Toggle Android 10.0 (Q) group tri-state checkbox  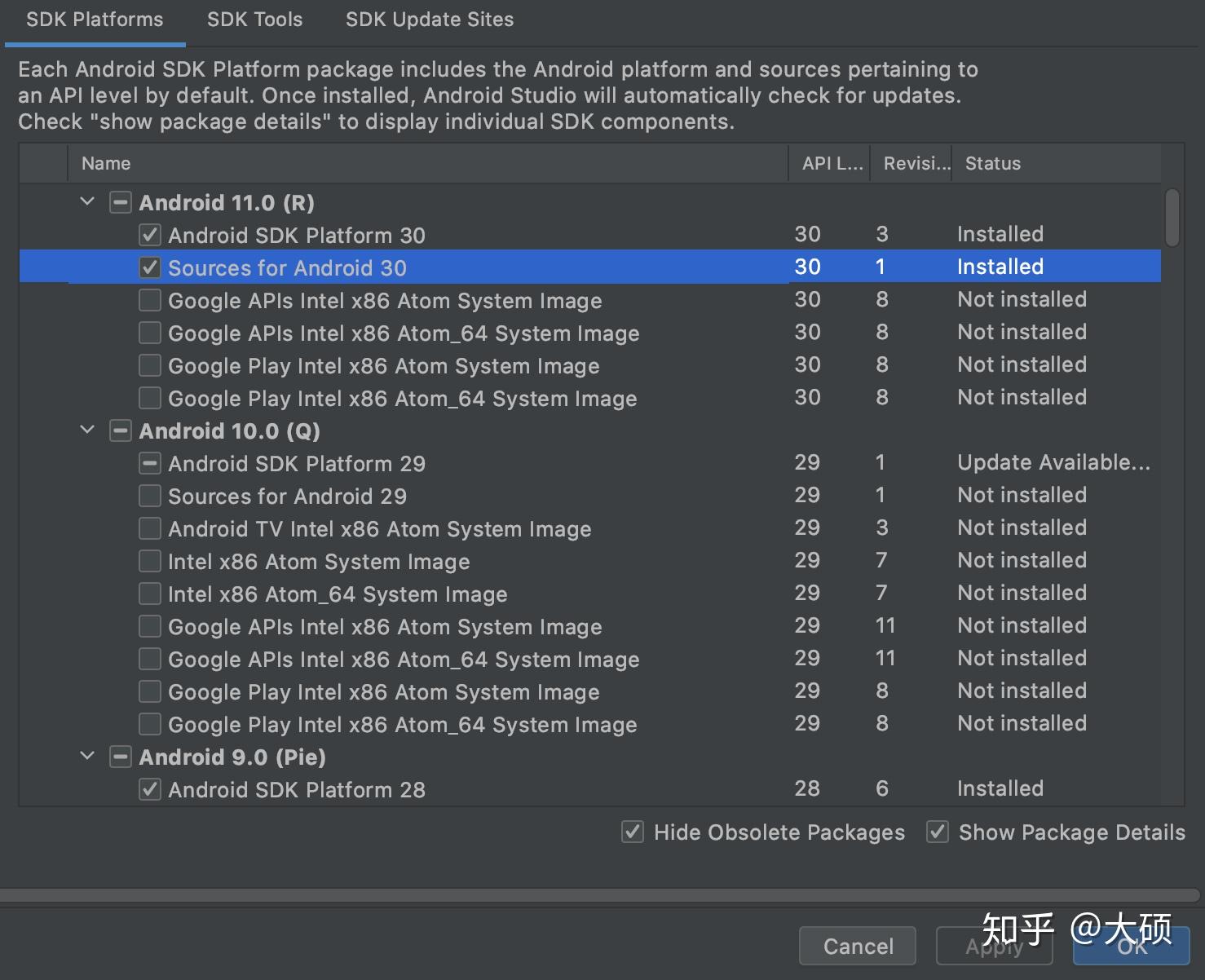click(121, 430)
